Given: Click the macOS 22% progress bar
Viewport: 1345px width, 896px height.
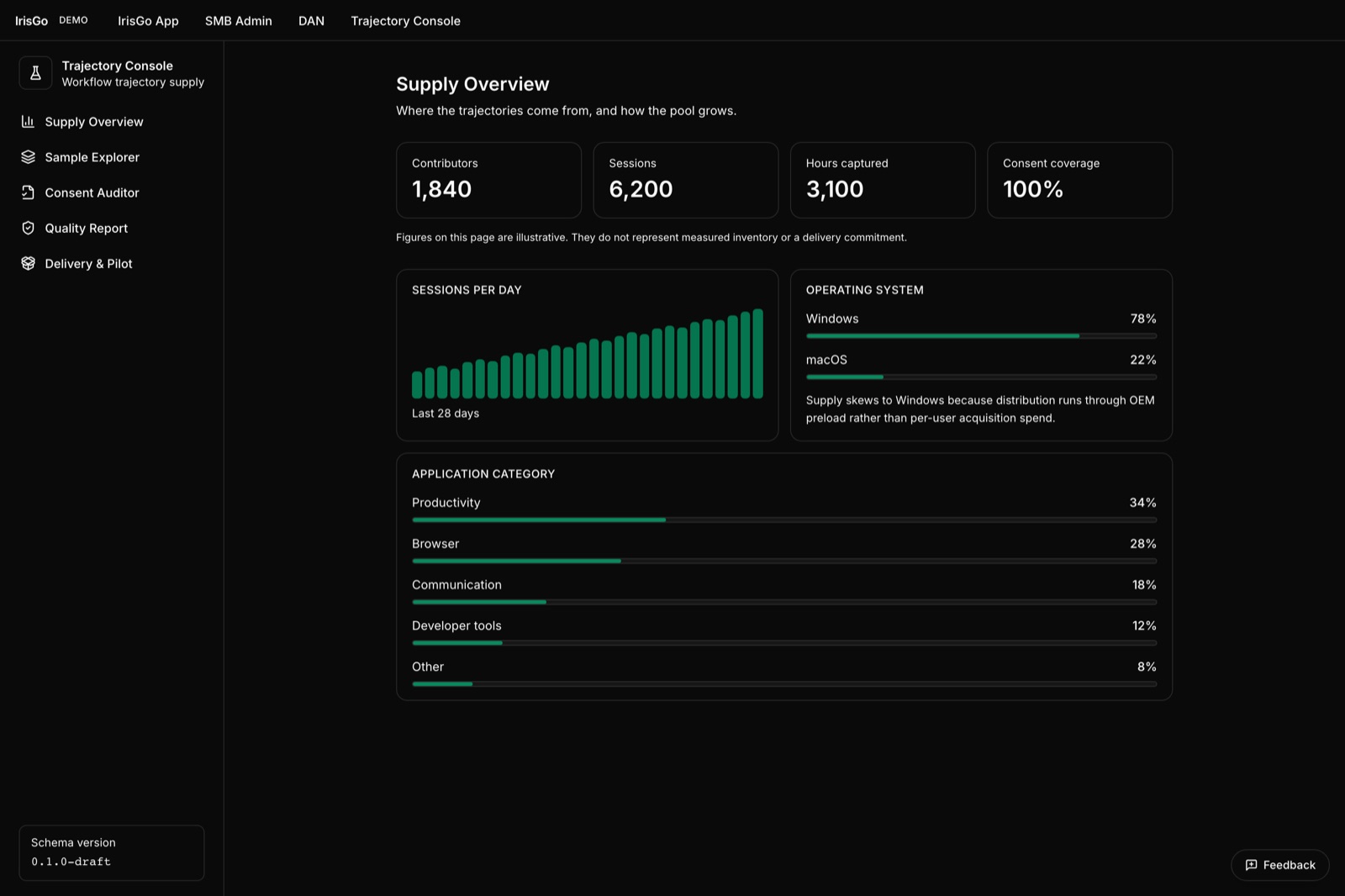Looking at the screenshot, I should (x=981, y=377).
